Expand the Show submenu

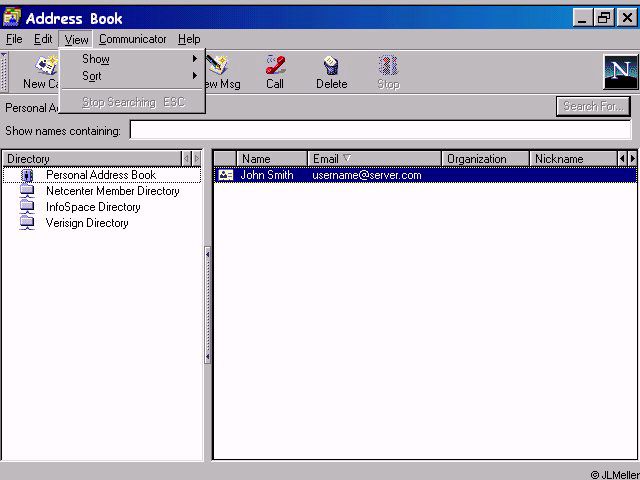(x=132, y=59)
